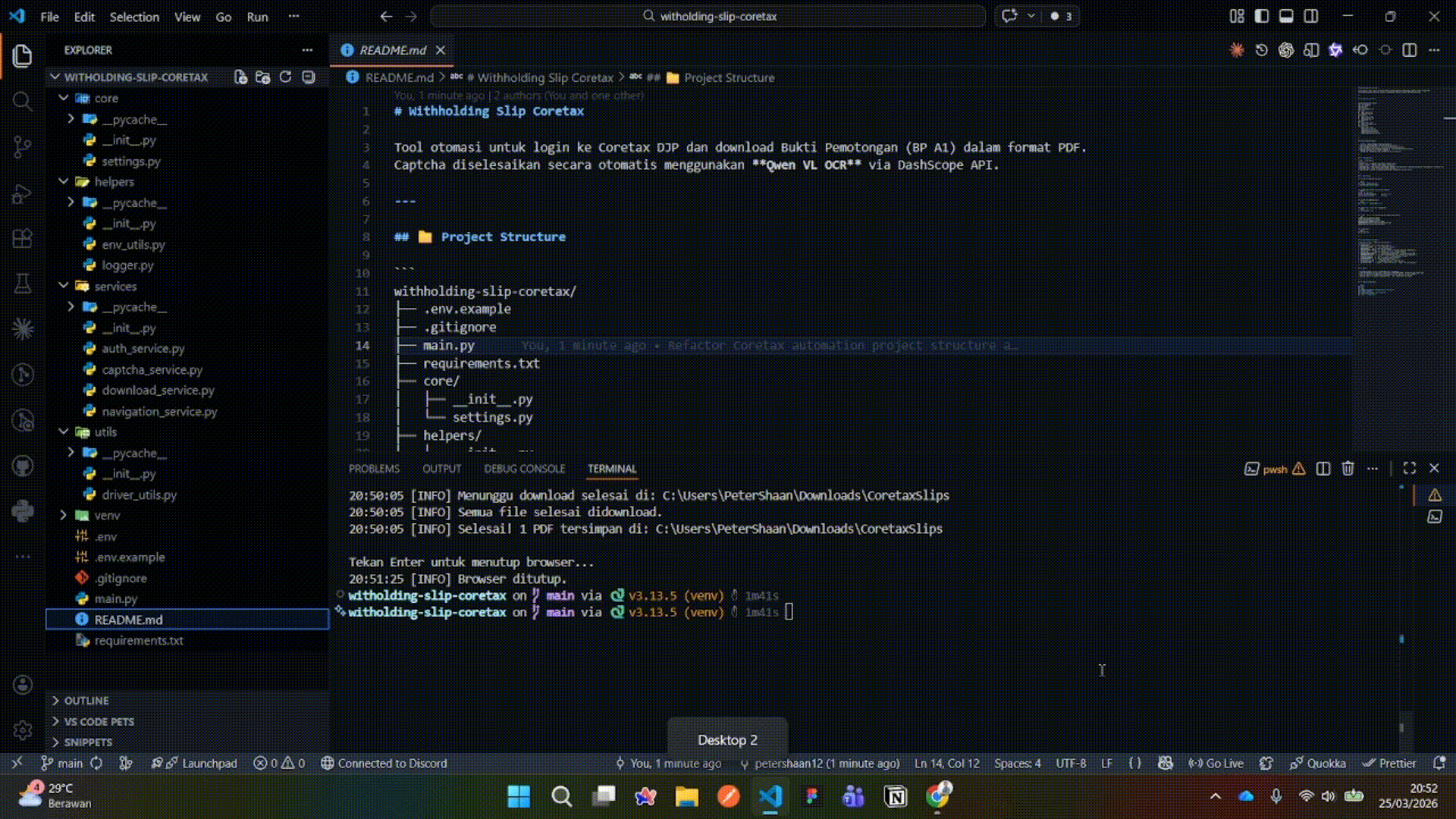Screen dimensions: 1456x819
Task: Toggle primary side bar layout button
Action: 1262,16
